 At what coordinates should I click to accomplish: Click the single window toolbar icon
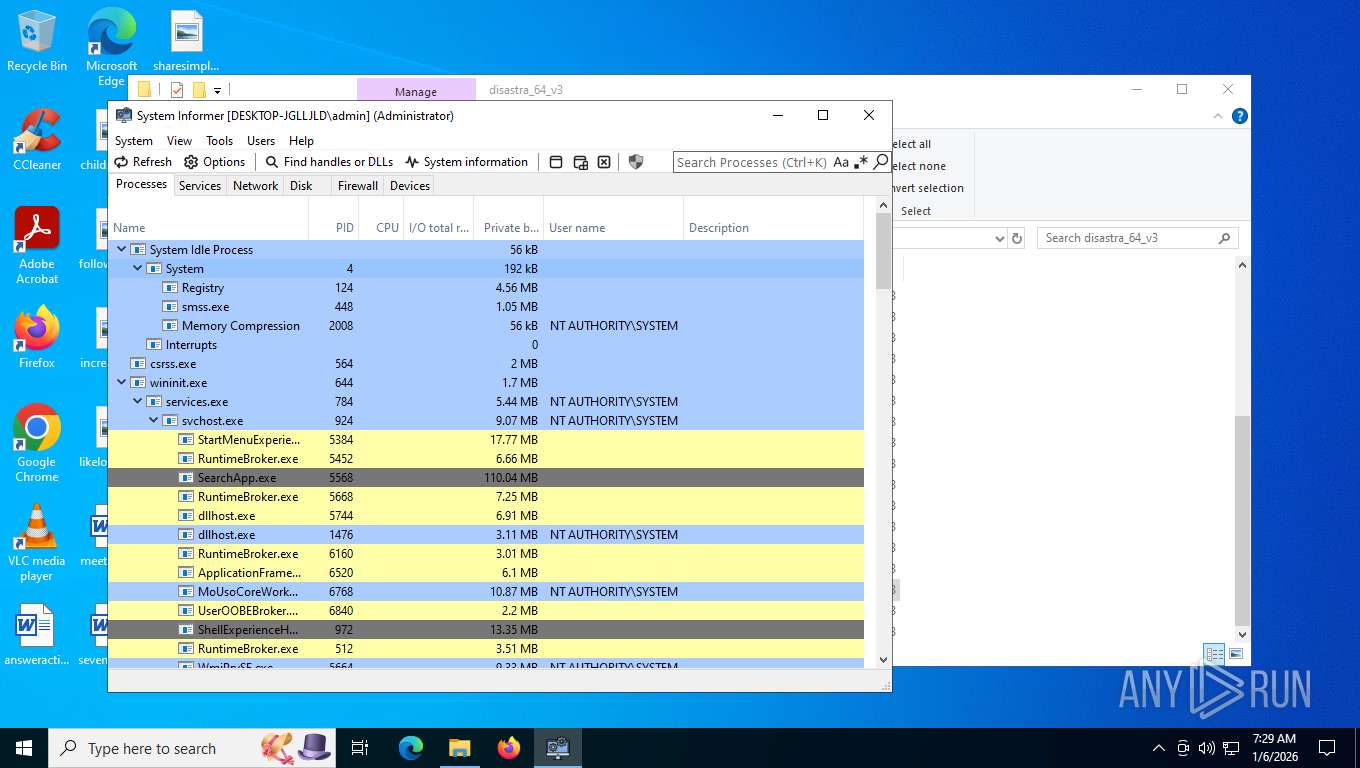point(556,162)
